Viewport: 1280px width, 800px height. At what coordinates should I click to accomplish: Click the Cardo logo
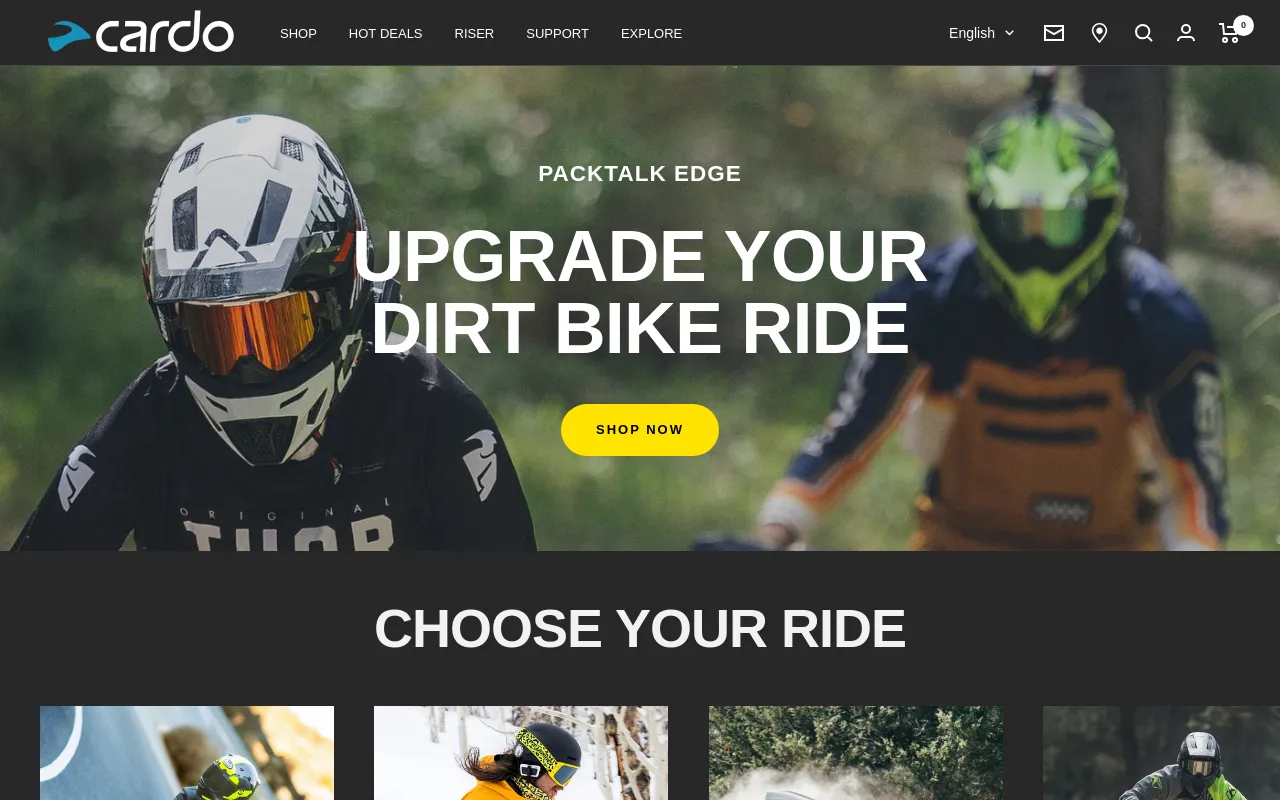141,32
